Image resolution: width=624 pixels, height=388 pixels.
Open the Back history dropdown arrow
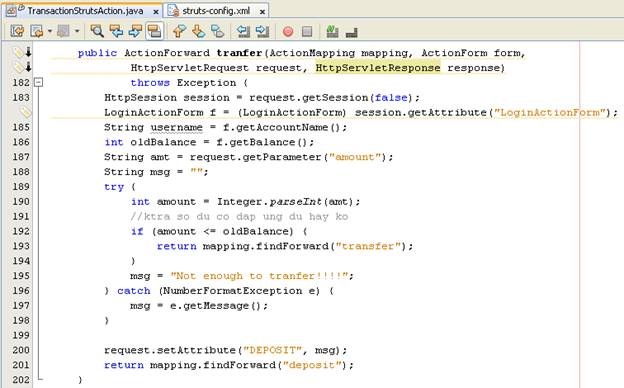point(50,31)
